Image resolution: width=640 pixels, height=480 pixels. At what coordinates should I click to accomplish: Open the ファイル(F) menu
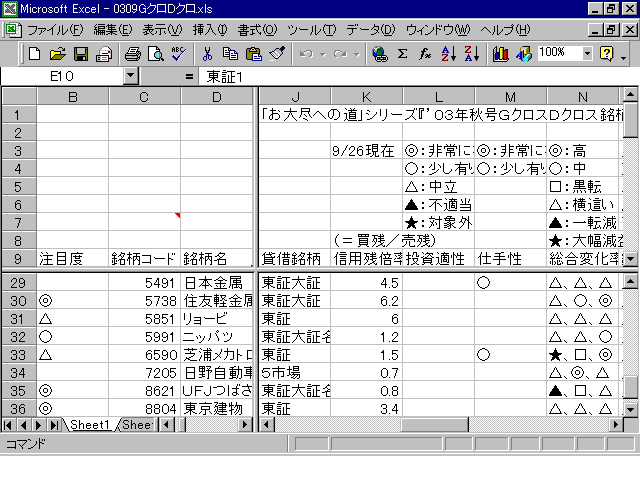[55, 30]
